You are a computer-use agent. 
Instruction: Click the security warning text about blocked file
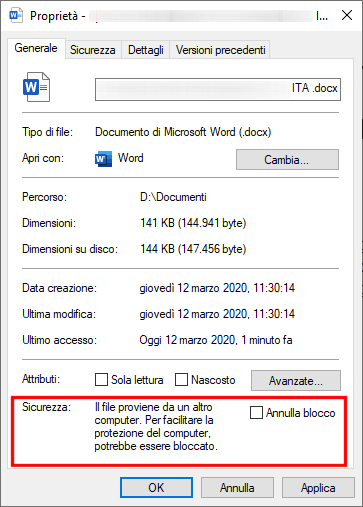point(156,426)
